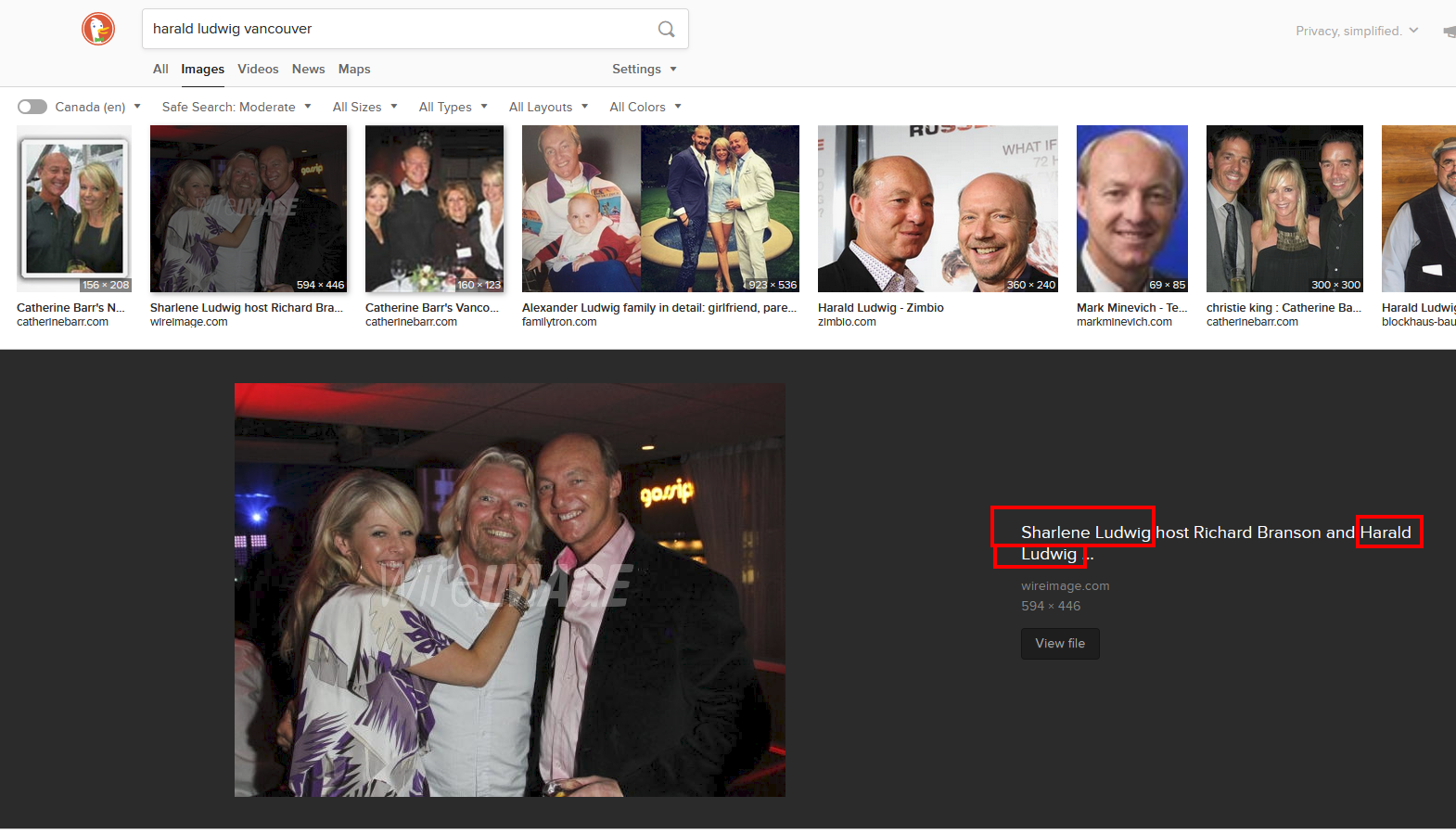Image resolution: width=1456 pixels, height=834 pixels.
Task: Select the Images tab
Action: pos(202,69)
